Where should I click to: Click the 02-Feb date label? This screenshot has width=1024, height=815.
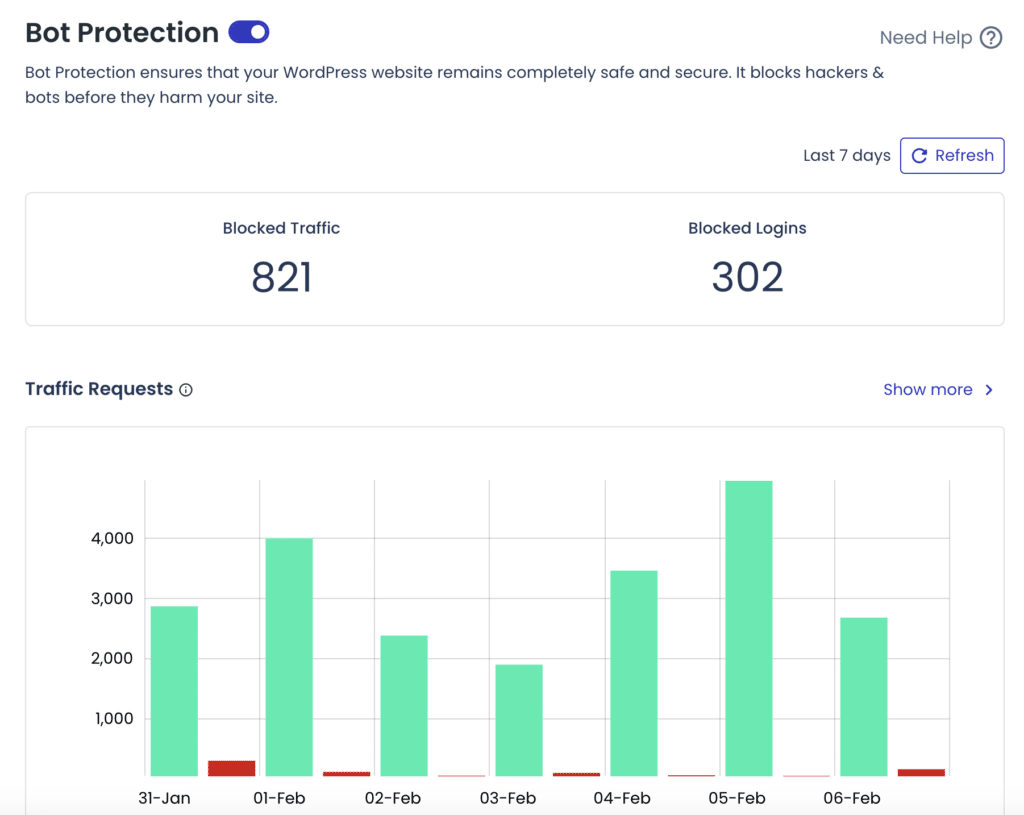[x=393, y=798]
